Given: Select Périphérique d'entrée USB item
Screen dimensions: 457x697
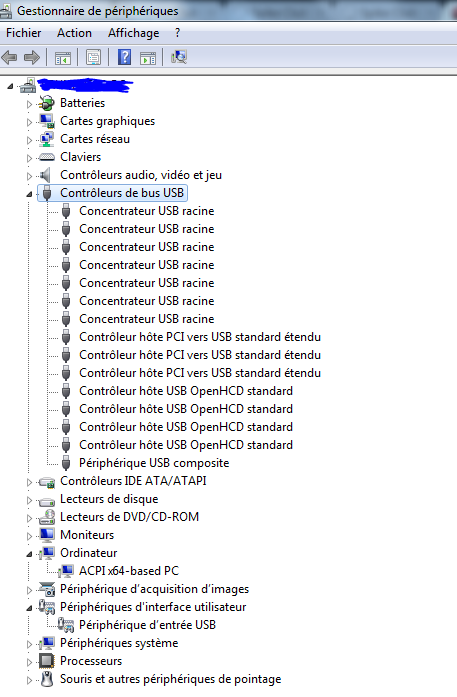Looking at the screenshot, I should click(x=147, y=625).
